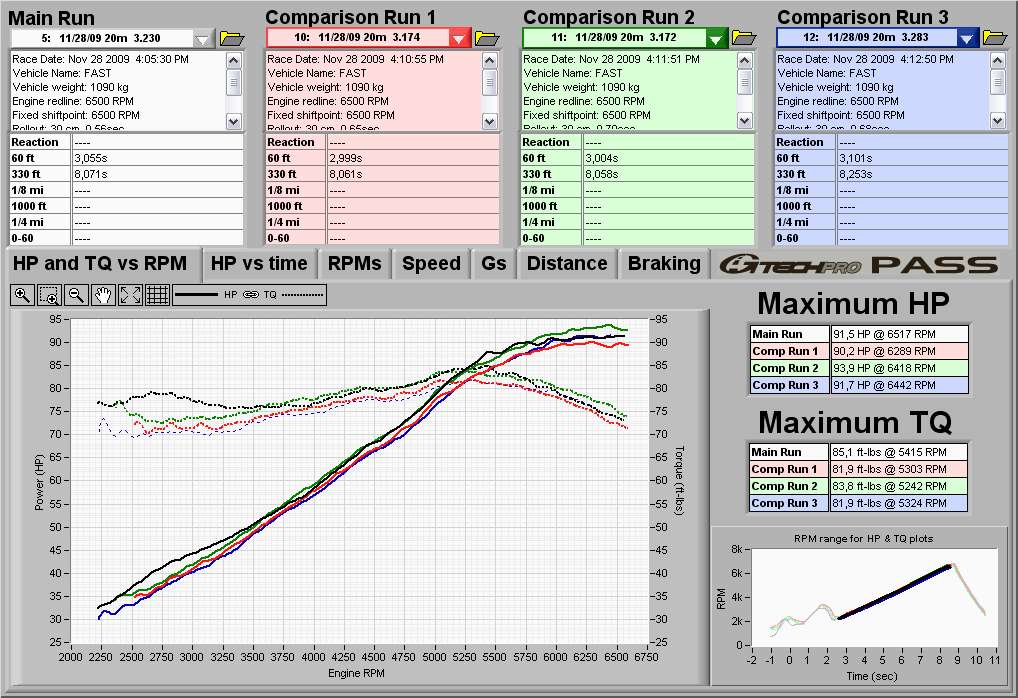Open the Braking tab
This screenshot has height=698, width=1018.
[x=664, y=264]
